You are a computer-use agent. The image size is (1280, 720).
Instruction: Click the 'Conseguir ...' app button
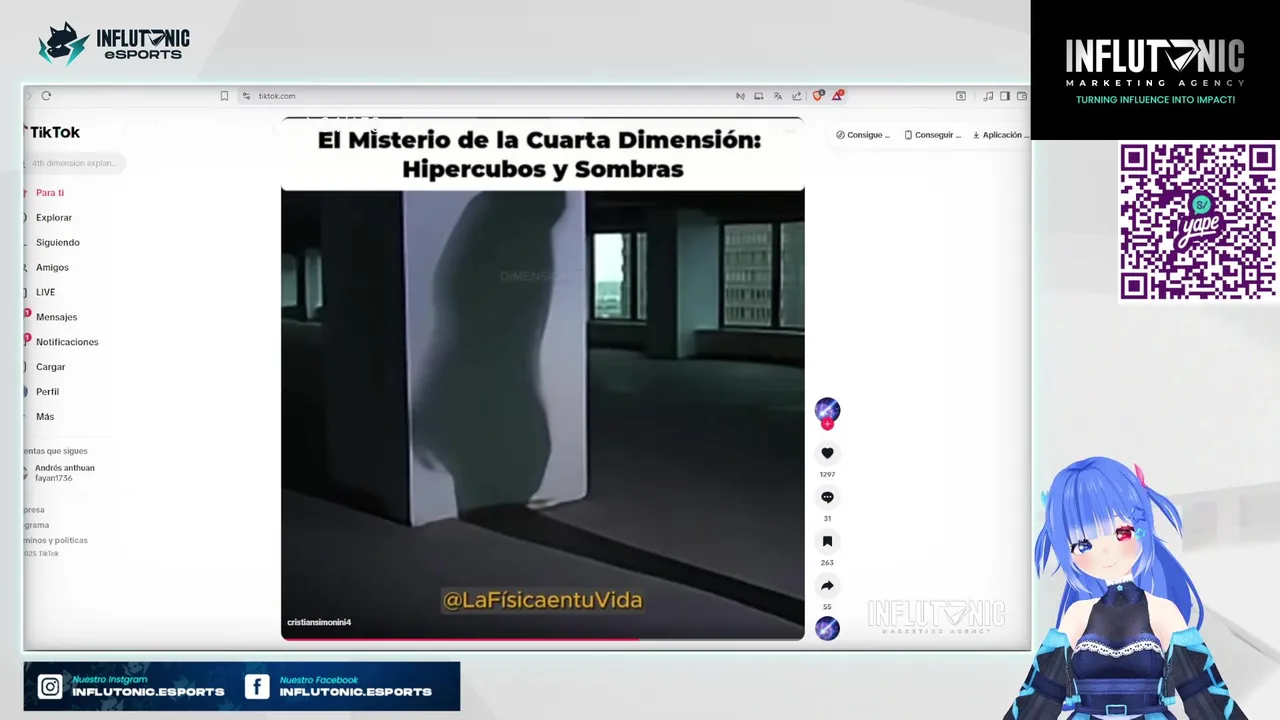point(932,135)
